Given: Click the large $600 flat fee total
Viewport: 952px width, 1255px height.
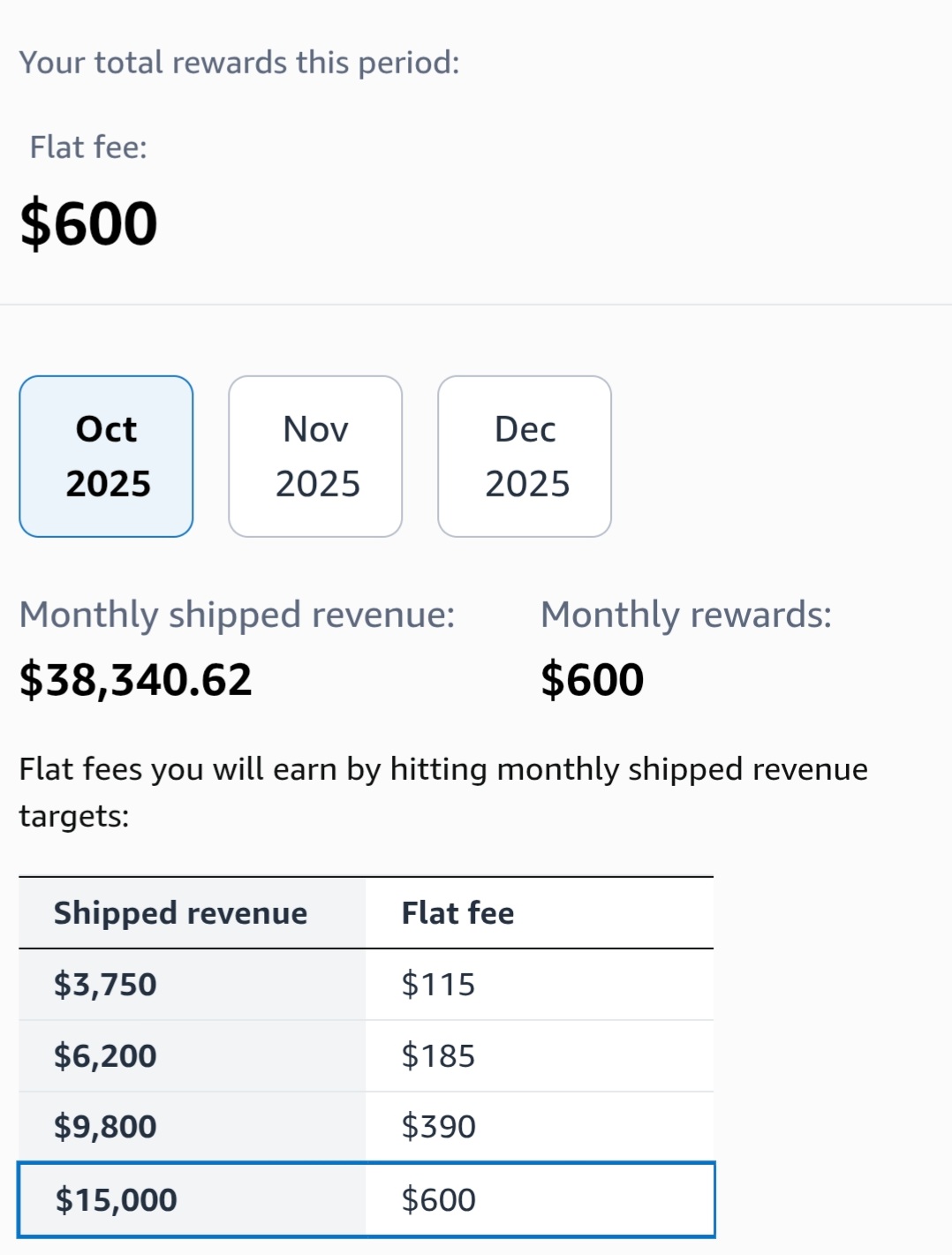Looking at the screenshot, I should [x=88, y=223].
